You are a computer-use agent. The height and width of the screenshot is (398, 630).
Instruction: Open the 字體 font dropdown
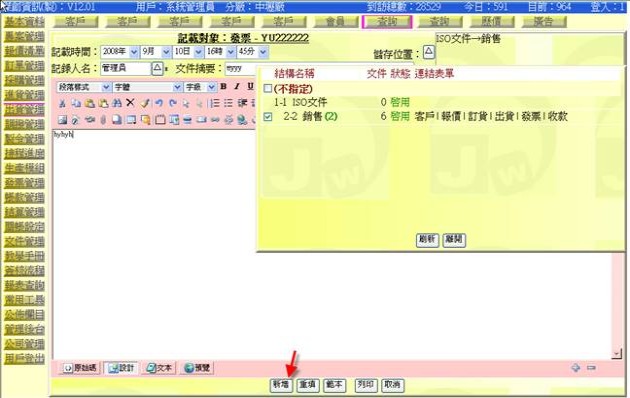(147, 87)
